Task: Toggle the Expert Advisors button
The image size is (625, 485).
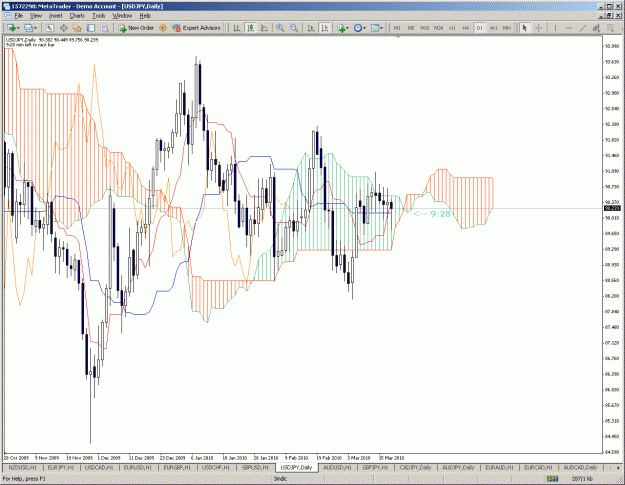Action: (x=196, y=28)
